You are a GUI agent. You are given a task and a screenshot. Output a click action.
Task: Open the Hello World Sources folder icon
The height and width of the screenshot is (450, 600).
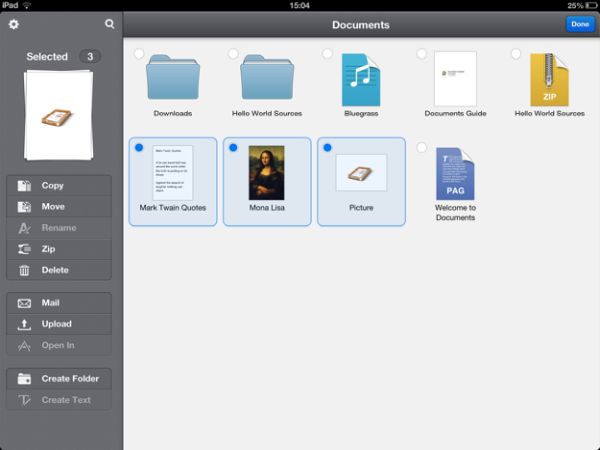267,79
